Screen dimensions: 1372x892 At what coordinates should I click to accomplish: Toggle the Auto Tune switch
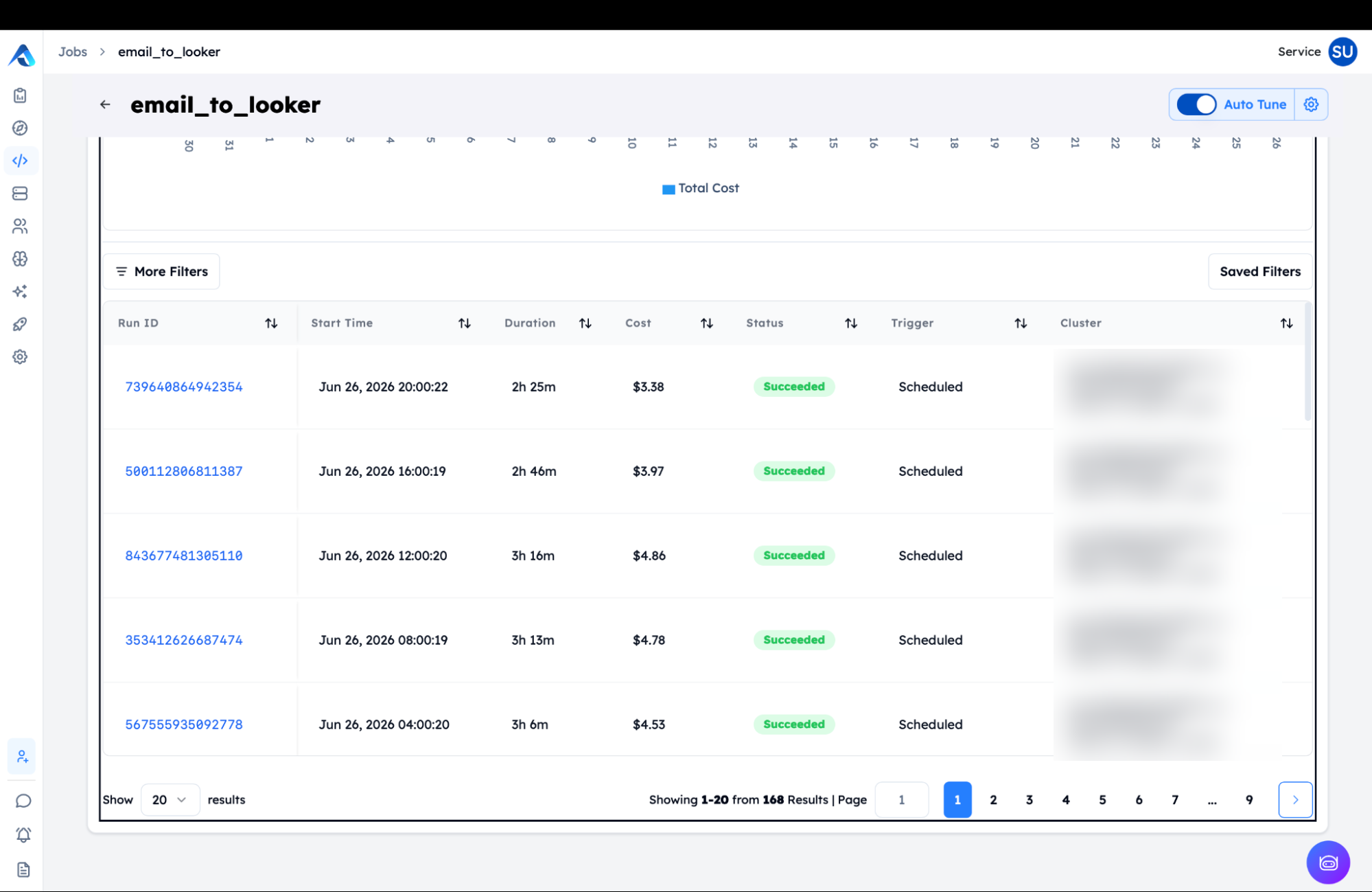[x=1196, y=104]
